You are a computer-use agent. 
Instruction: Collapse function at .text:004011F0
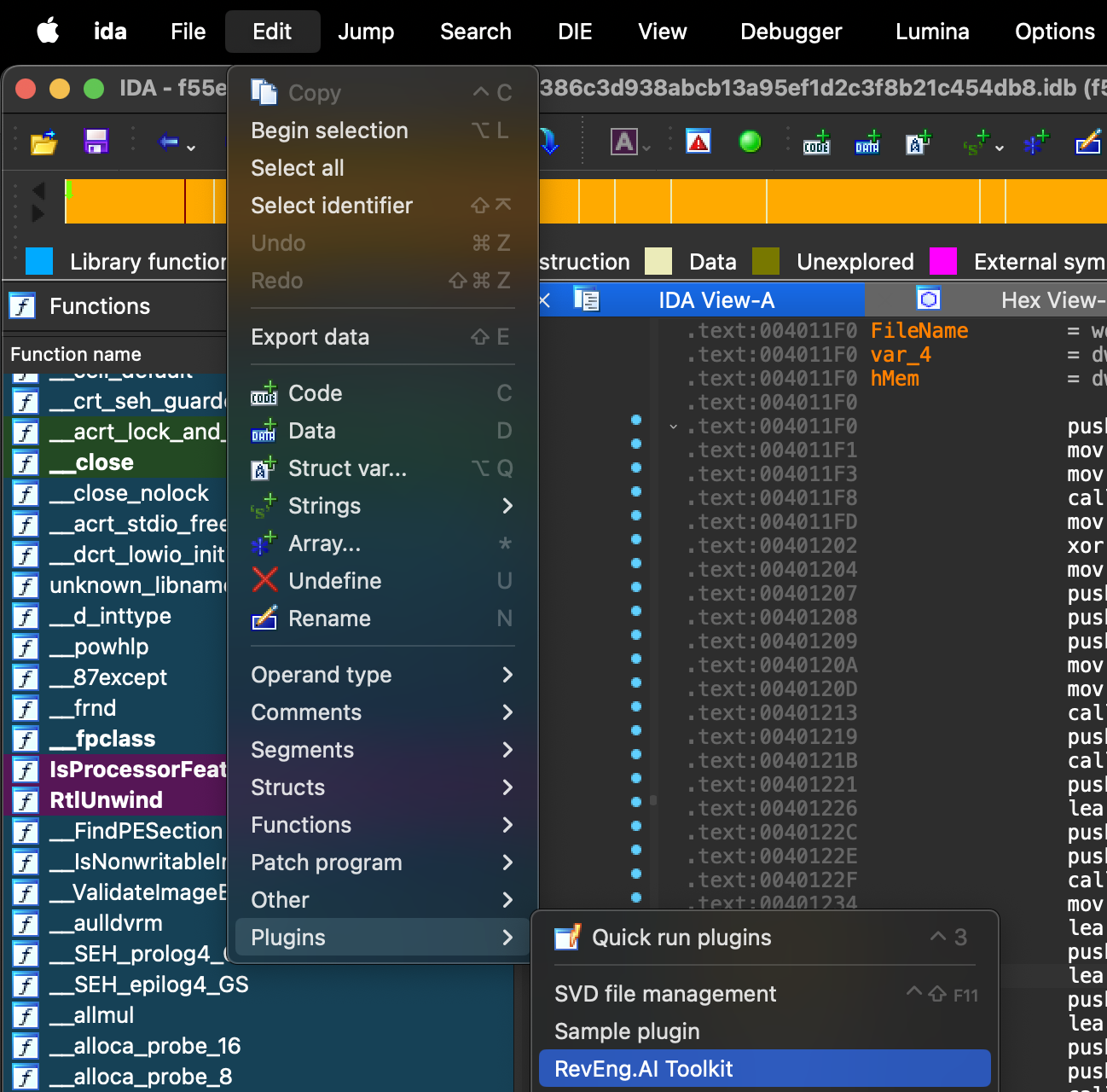pos(674,427)
